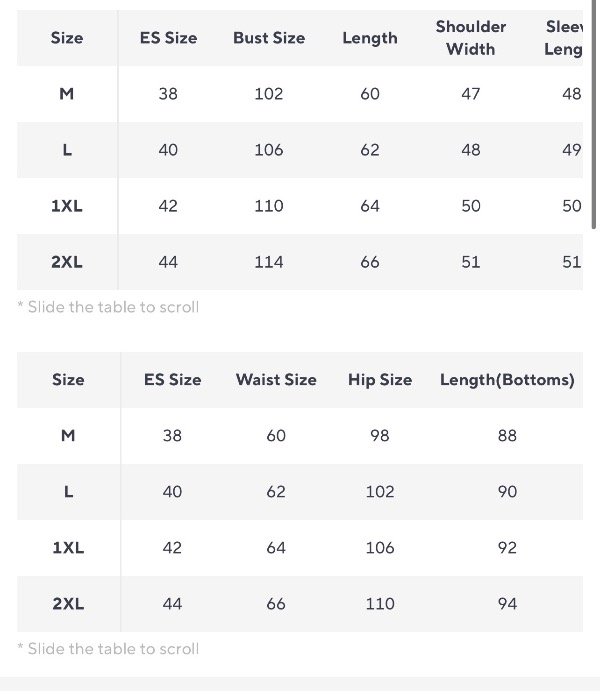600x694 pixels.
Task: Click the Hip Size column header
Action: pyautogui.click(x=380, y=380)
